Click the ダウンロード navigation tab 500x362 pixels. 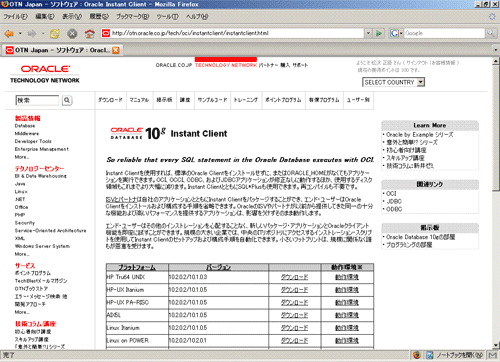click(110, 100)
